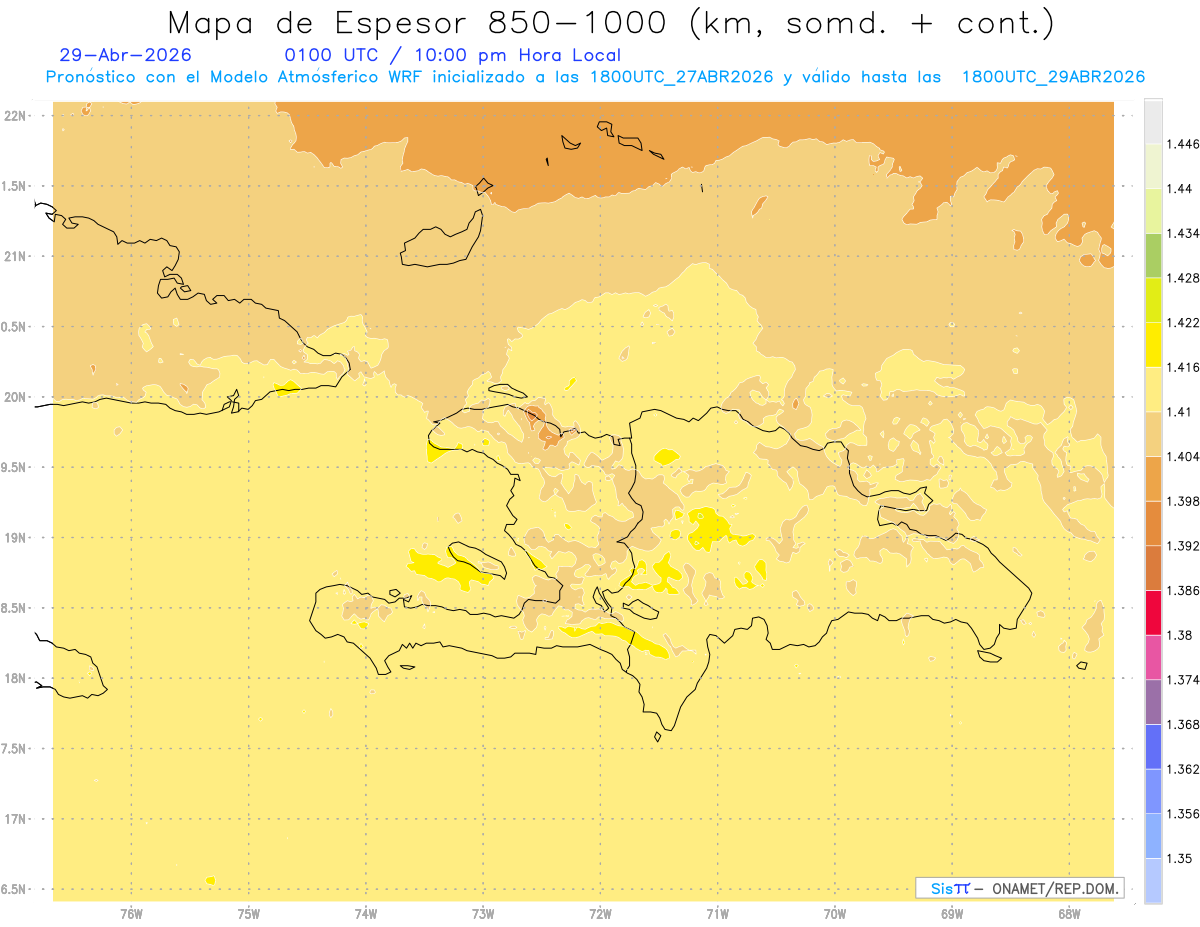The width and height of the screenshot is (1200, 927).
Task: Click the 68W longitude axis label
Action: 1069,913
